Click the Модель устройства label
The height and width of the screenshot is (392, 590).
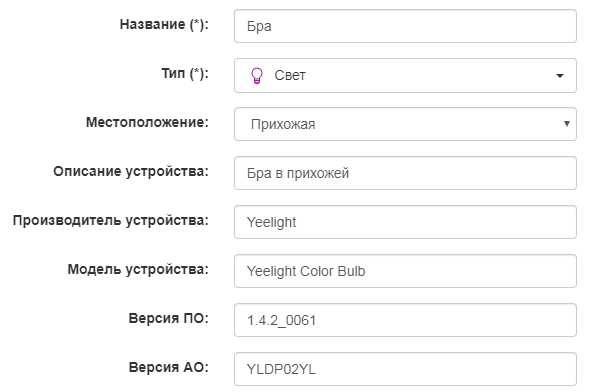point(138,269)
